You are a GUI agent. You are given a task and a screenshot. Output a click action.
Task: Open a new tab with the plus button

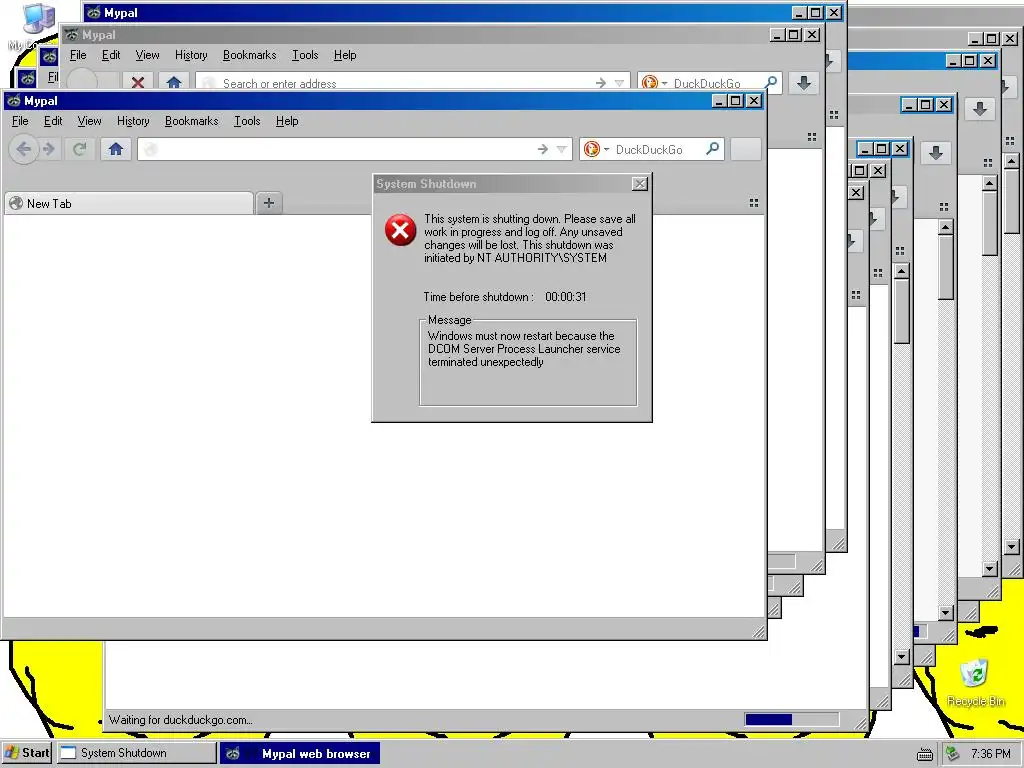click(x=268, y=203)
